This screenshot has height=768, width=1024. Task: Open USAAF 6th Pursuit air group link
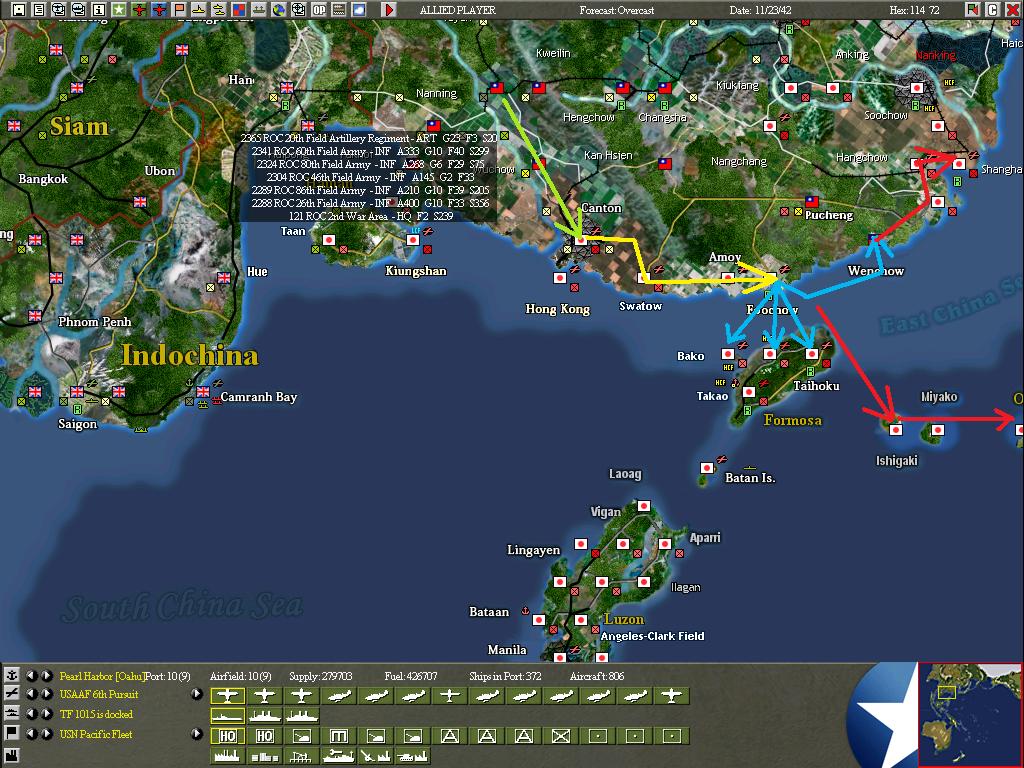pos(99,694)
